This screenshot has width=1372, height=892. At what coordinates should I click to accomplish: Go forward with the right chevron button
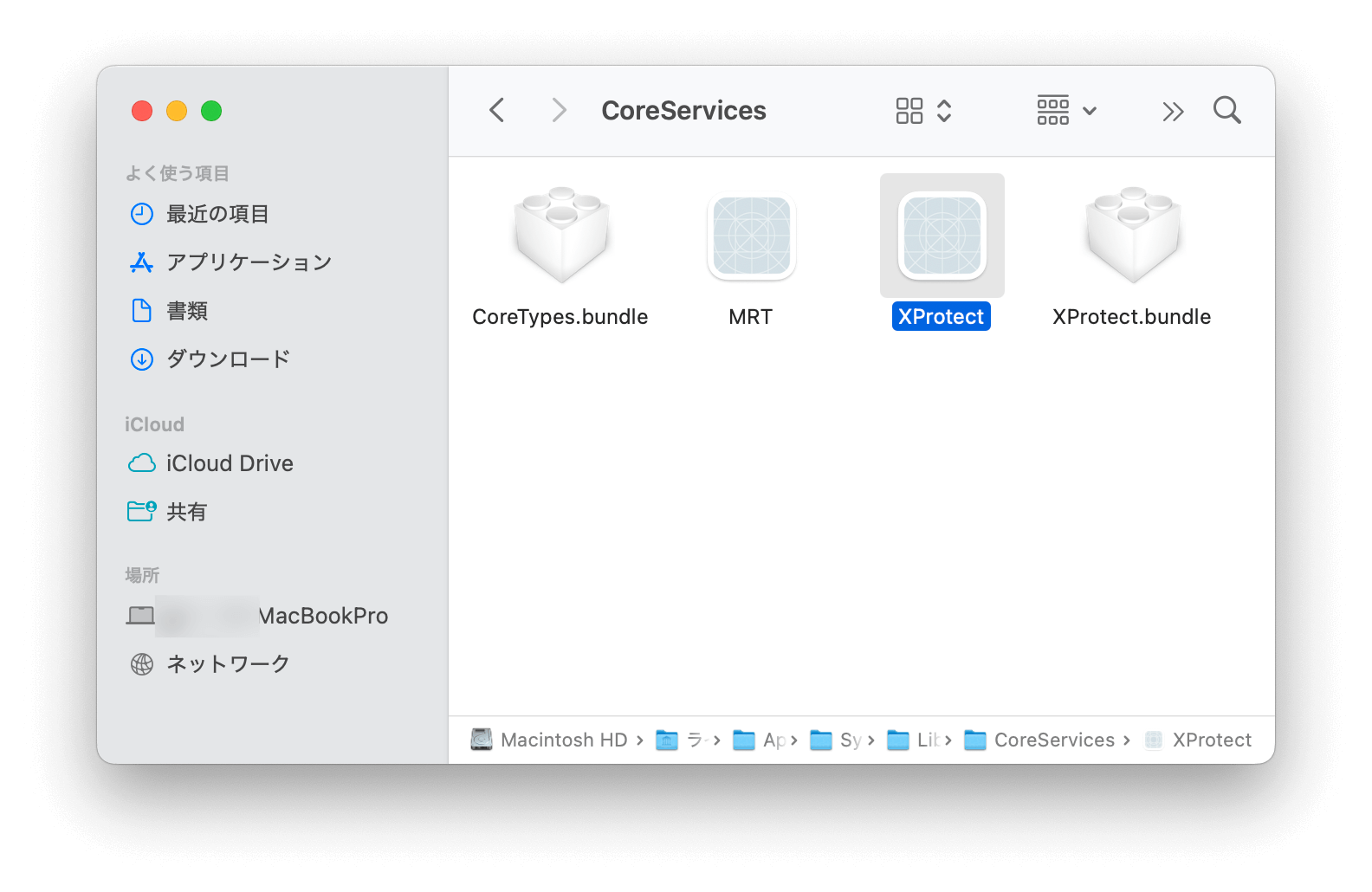(x=559, y=110)
